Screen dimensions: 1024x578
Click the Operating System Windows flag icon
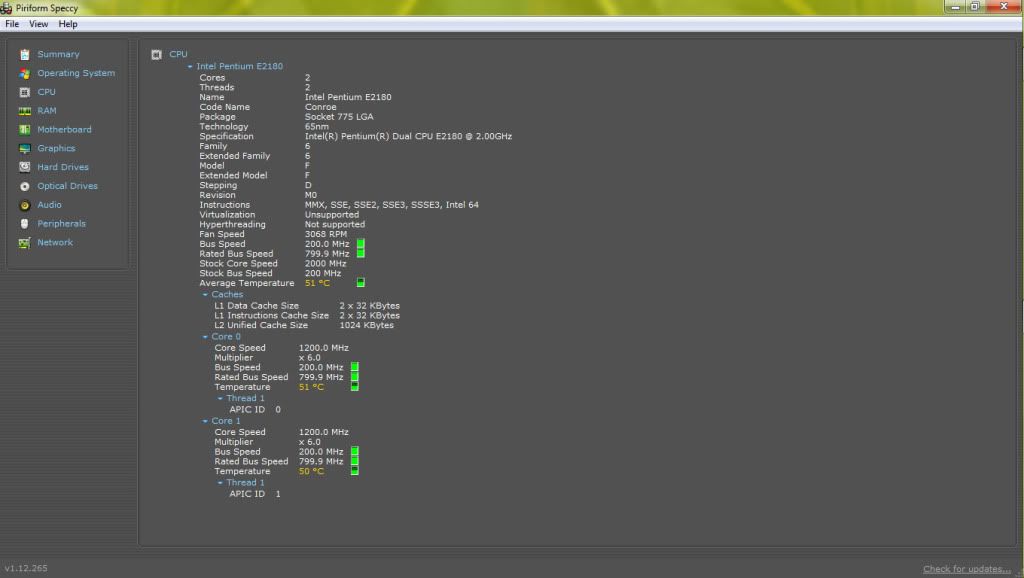tap(25, 74)
